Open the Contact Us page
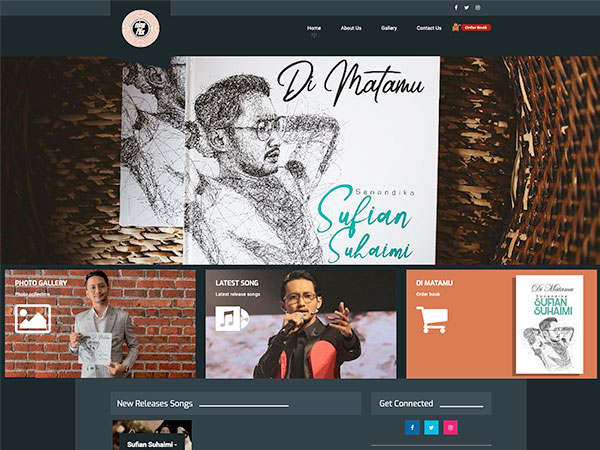The width and height of the screenshot is (600, 450). coord(429,28)
